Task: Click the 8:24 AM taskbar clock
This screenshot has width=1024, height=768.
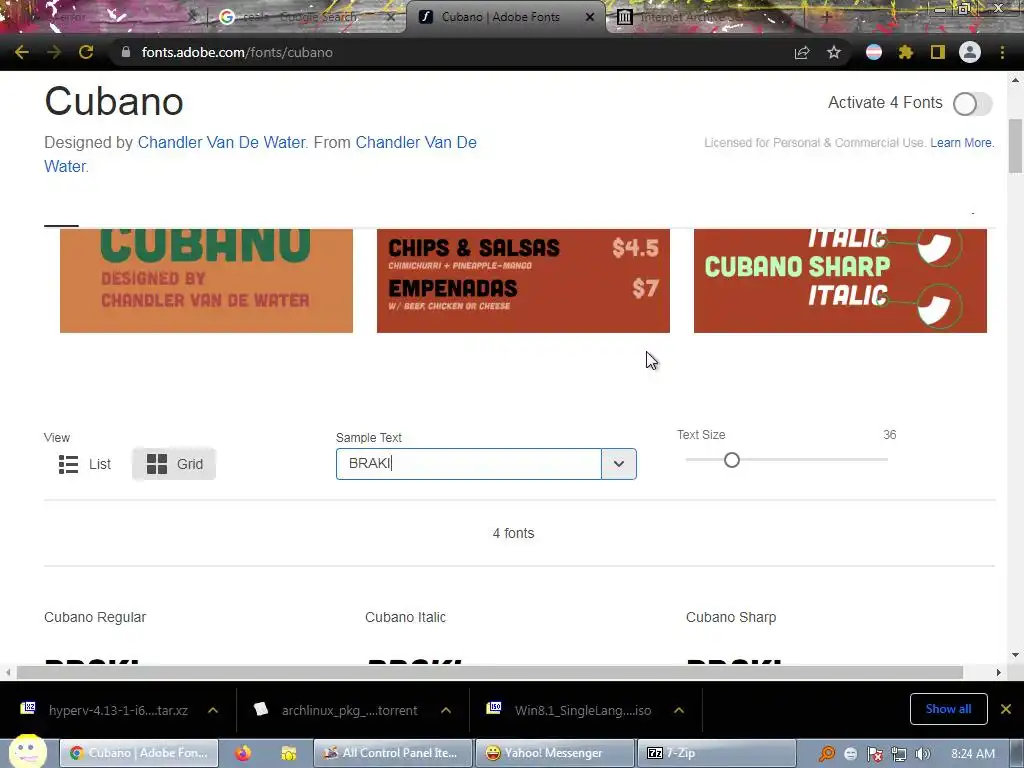Action: 972,754
